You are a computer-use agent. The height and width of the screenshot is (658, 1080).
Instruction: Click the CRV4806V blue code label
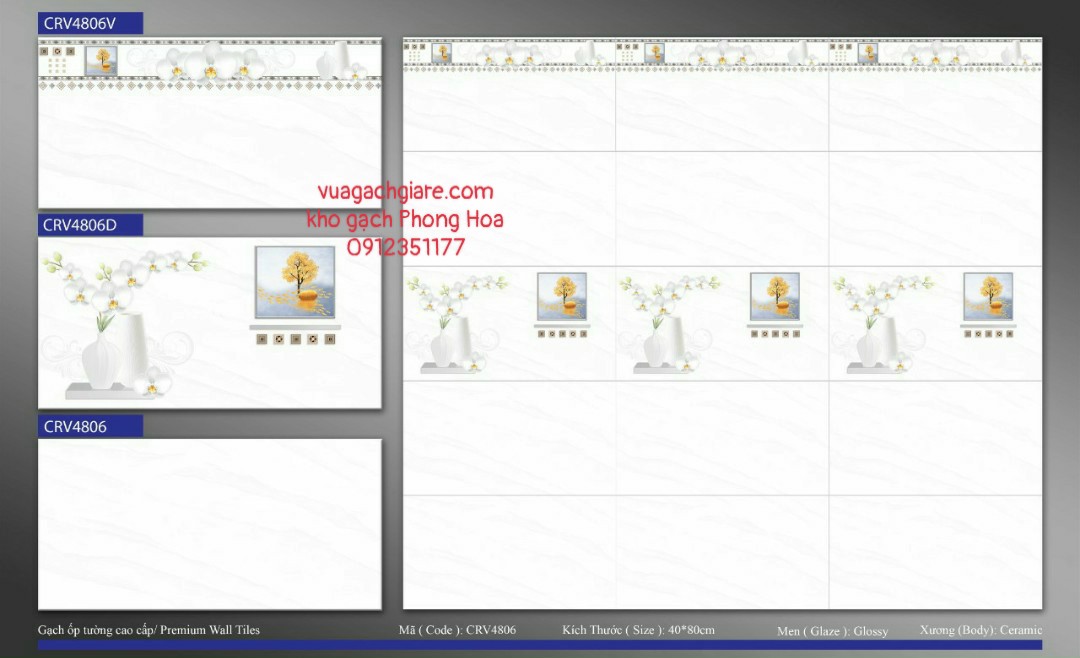click(x=90, y=24)
